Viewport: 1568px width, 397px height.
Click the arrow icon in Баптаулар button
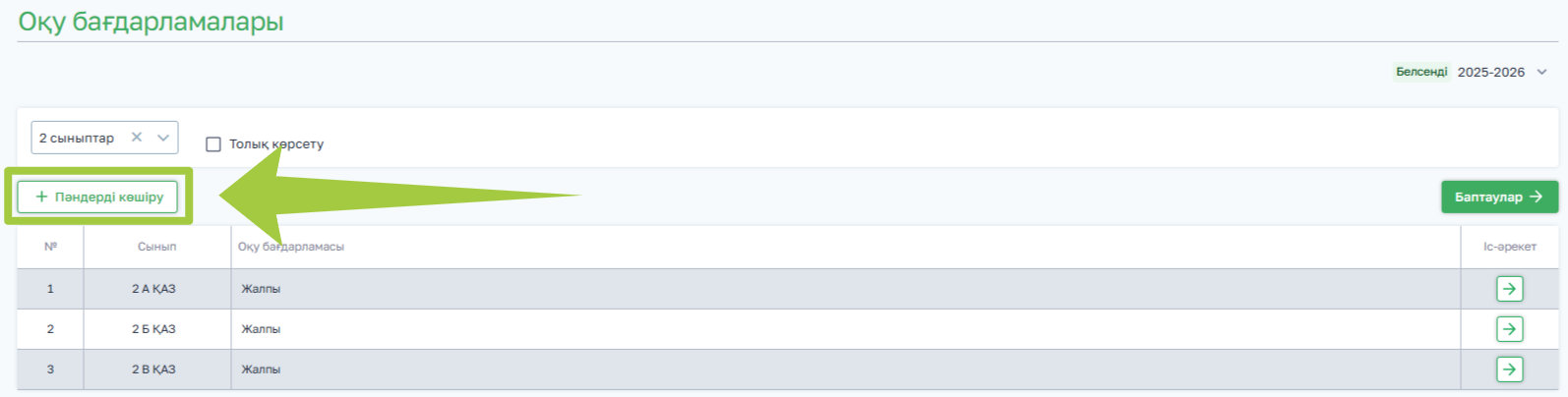click(x=1537, y=197)
